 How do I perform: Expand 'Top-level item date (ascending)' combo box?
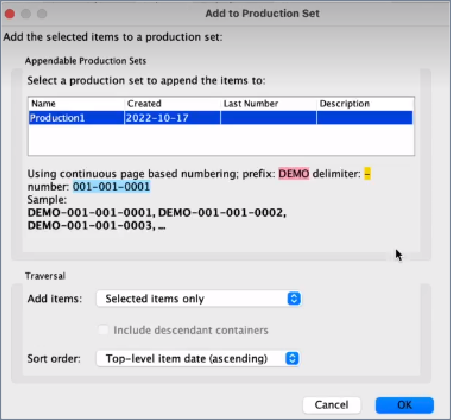198,358
